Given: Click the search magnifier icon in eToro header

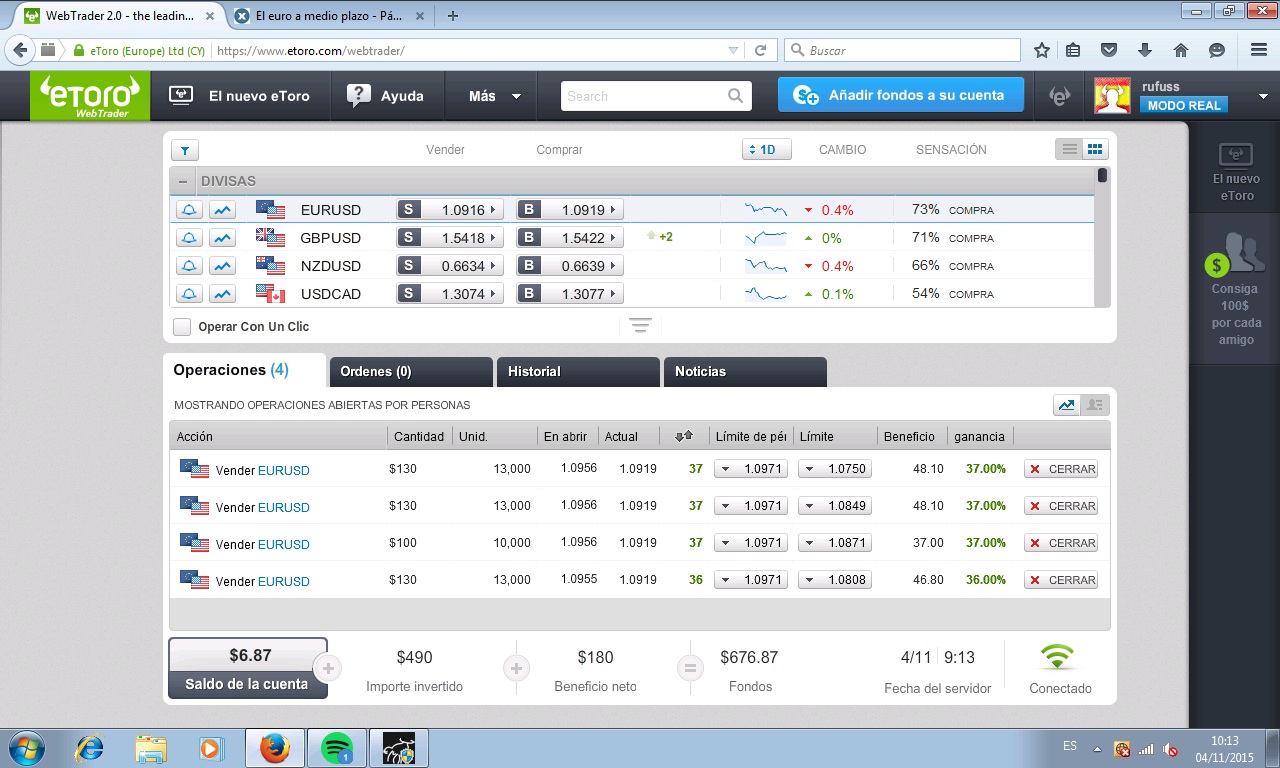Looking at the screenshot, I should (736, 96).
